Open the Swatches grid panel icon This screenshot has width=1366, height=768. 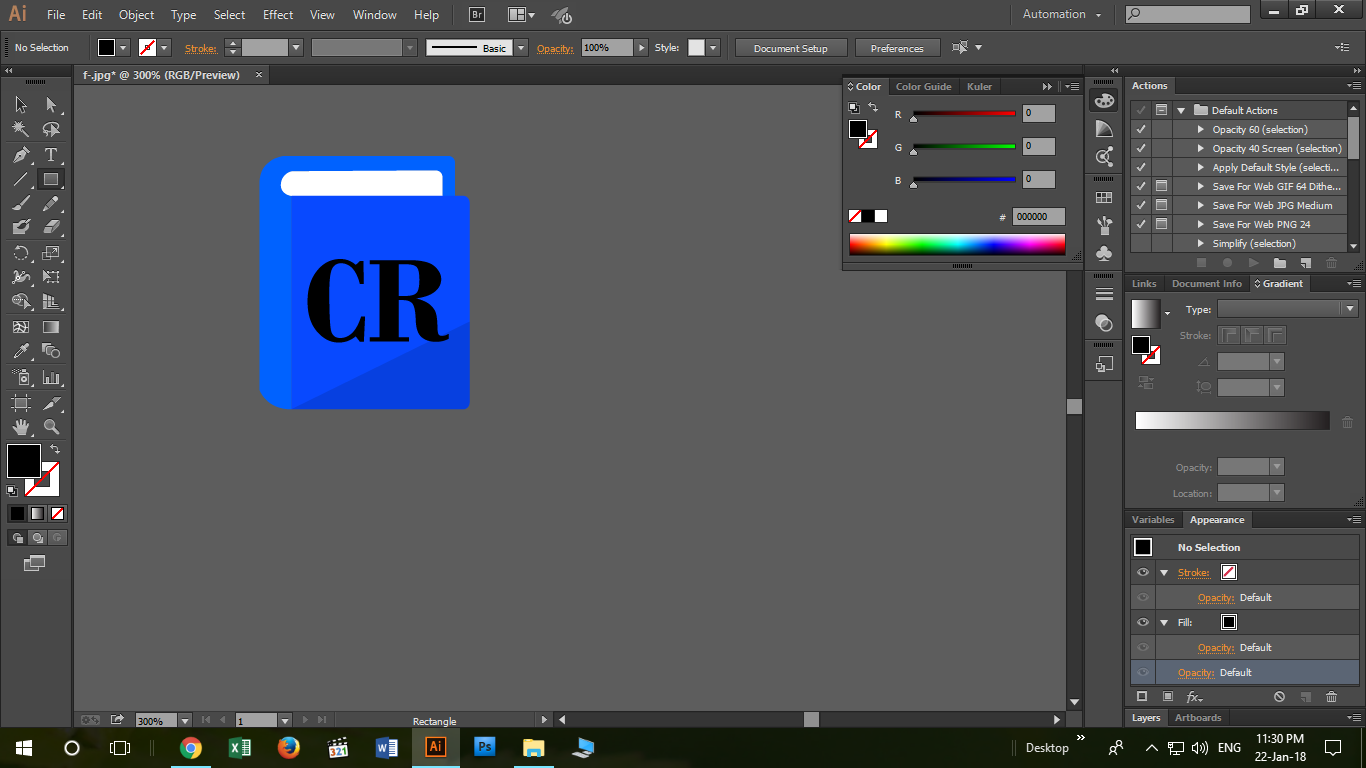pyautogui.click(x=1104, y=198)
